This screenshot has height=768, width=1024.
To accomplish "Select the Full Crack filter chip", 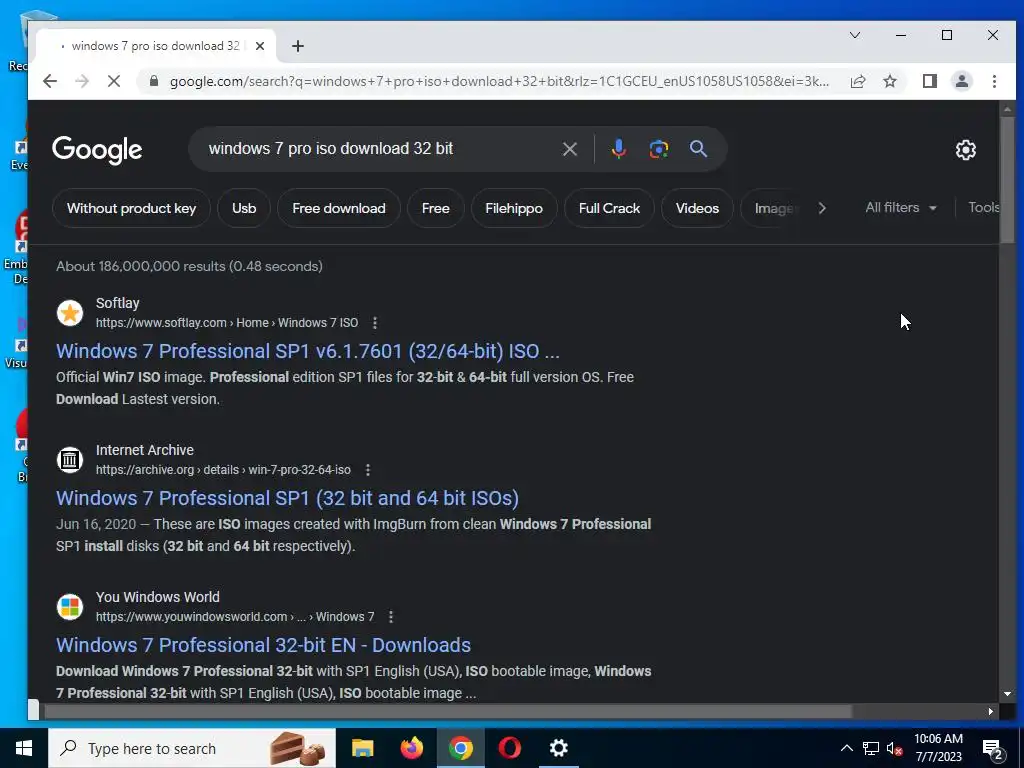I will (x=609, y=208).
